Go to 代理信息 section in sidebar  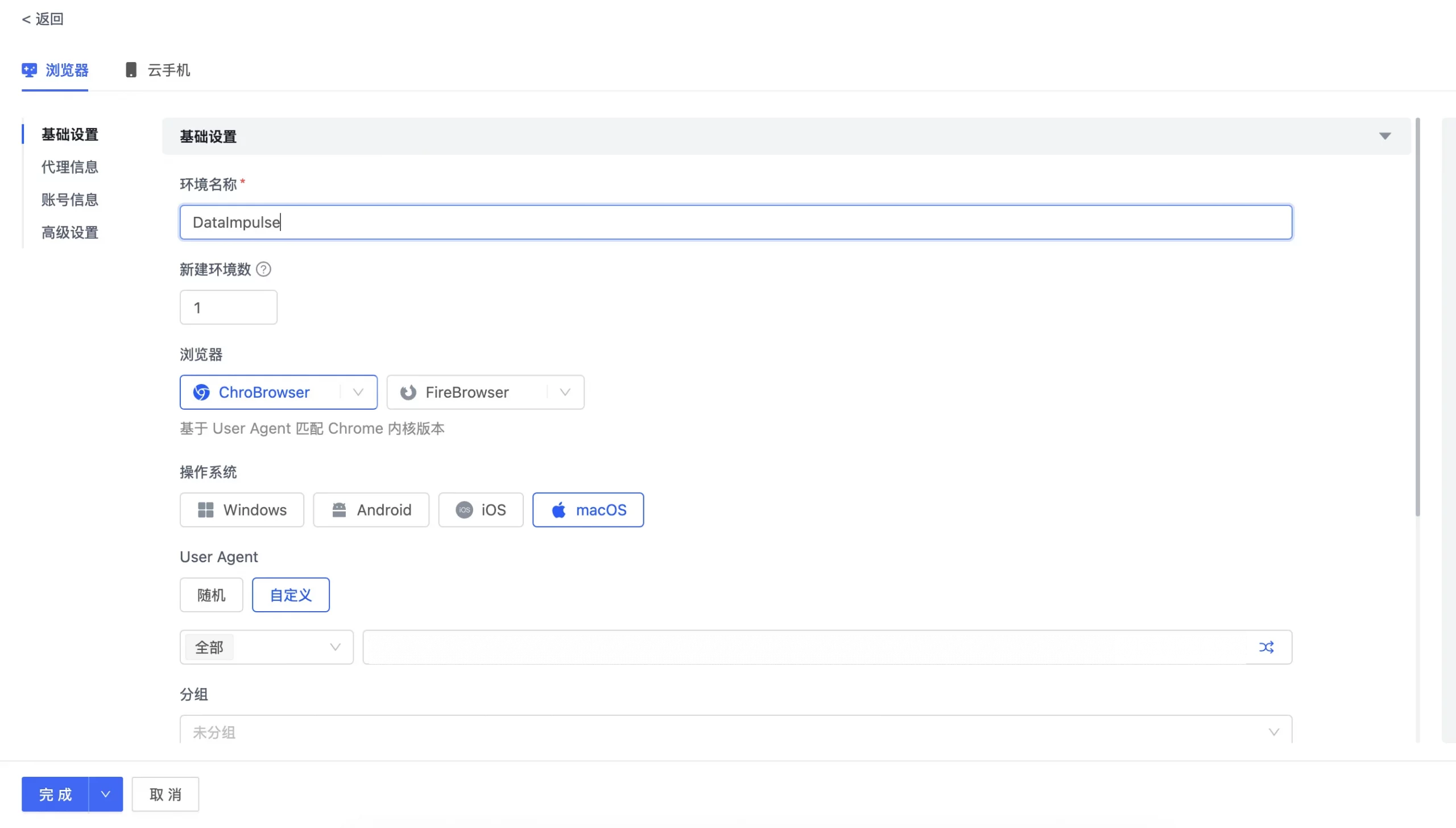69,167
